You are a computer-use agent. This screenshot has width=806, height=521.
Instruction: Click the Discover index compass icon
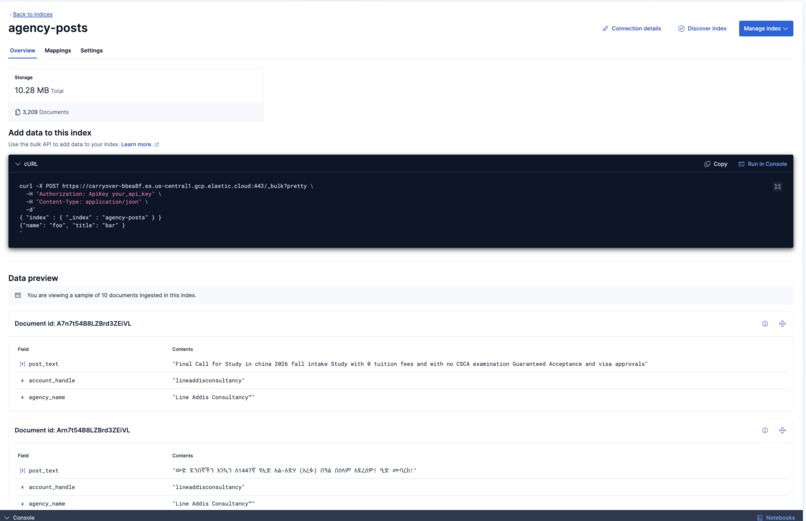point(681,28)
